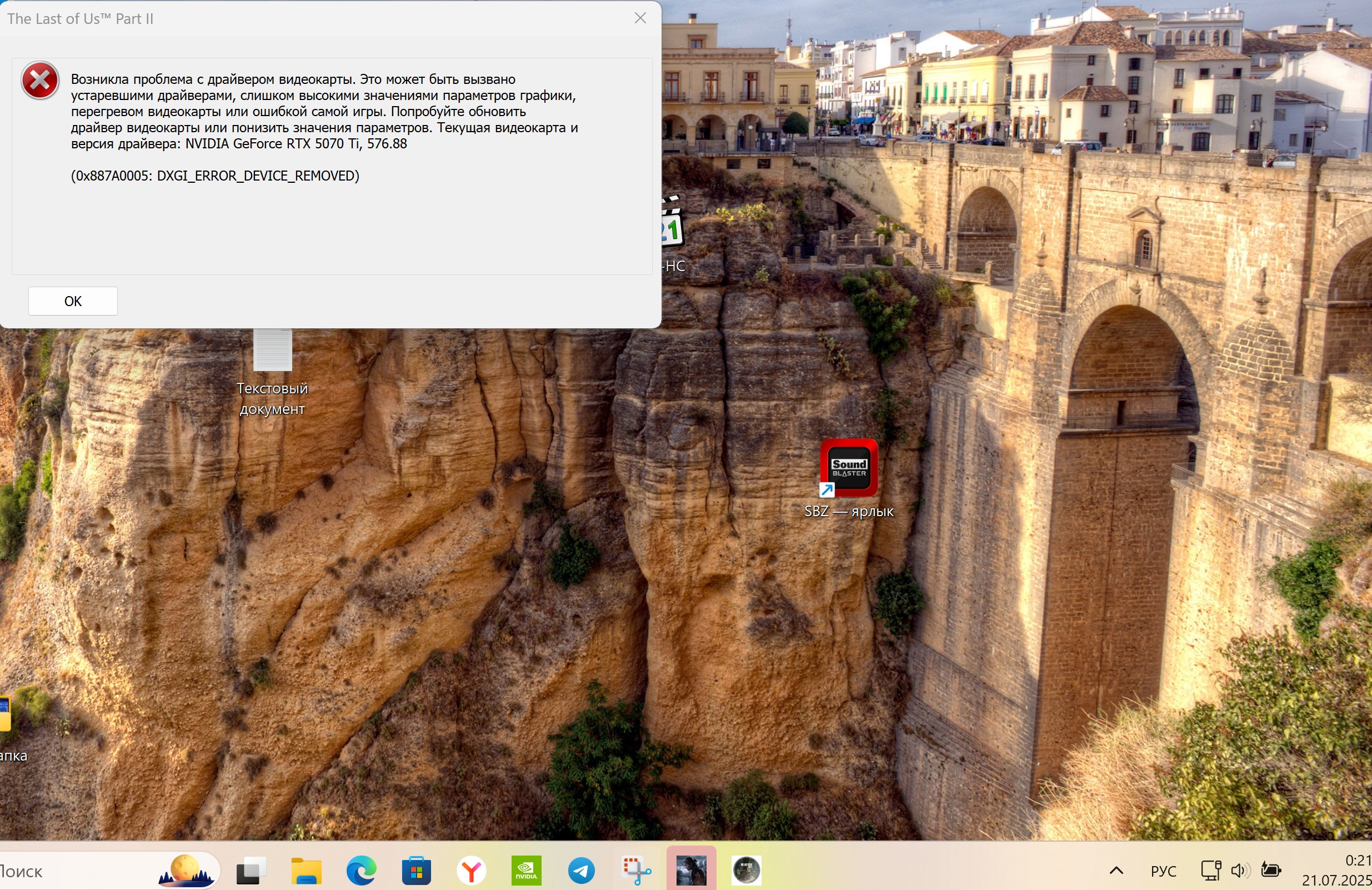Select The Last of Us taskbar icon
Image resolution: width=1372 pixels, height=890 pixels.
691,871
